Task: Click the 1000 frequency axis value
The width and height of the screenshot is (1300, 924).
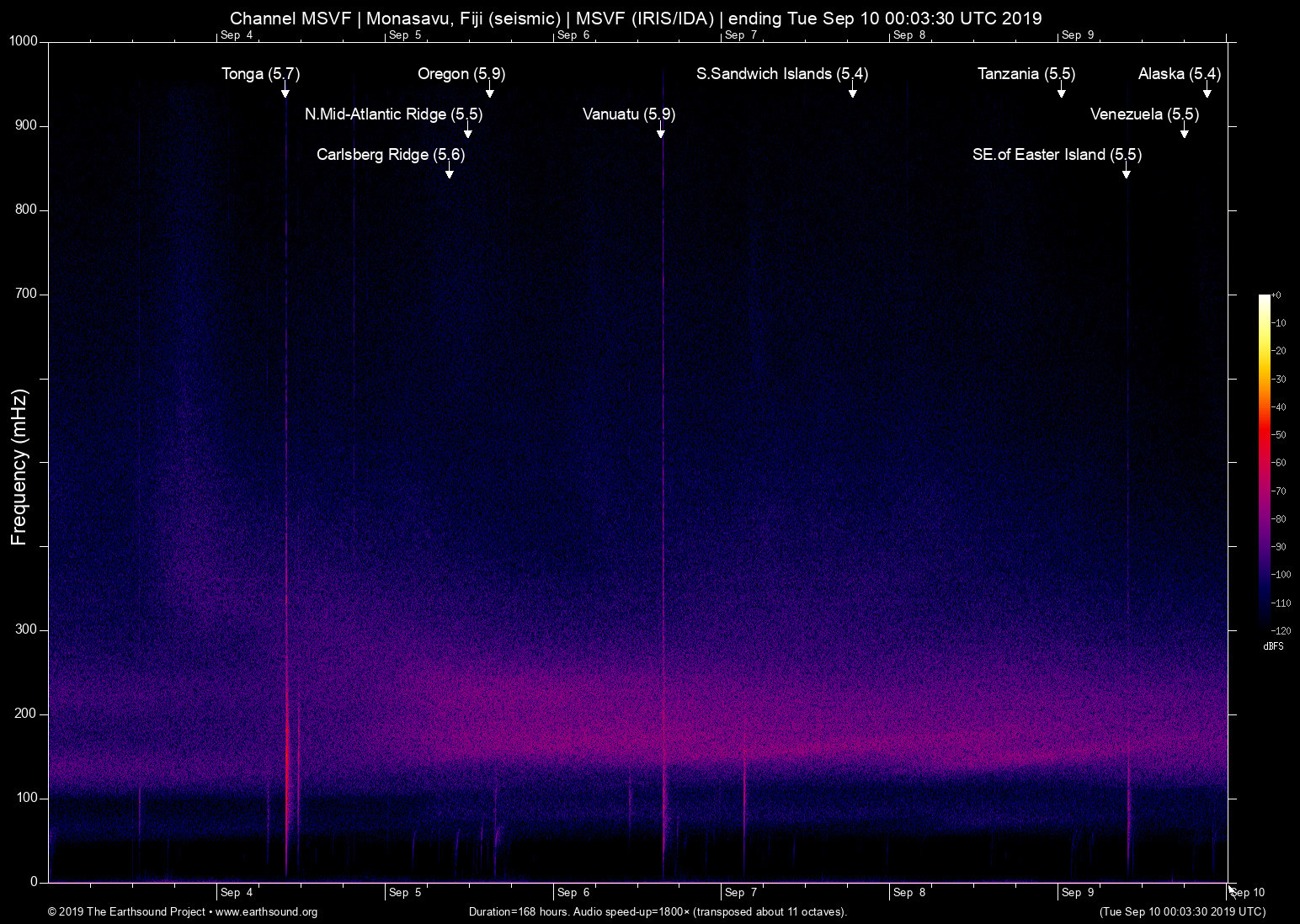Action: tap(24, 41)
